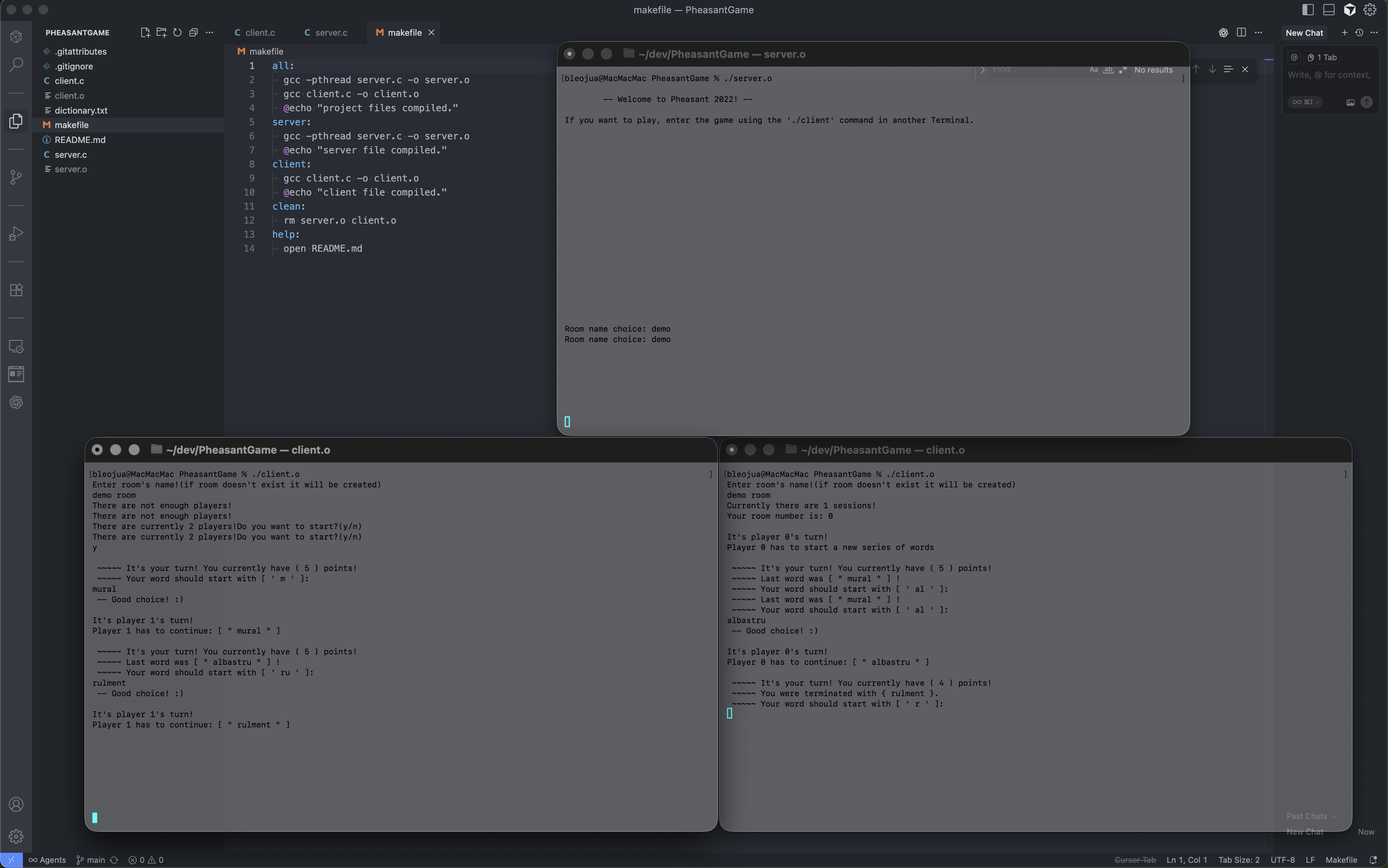Open Agents in status bar
The height and width of the screenshot is (868, 1388).
(x=48, y=860)
